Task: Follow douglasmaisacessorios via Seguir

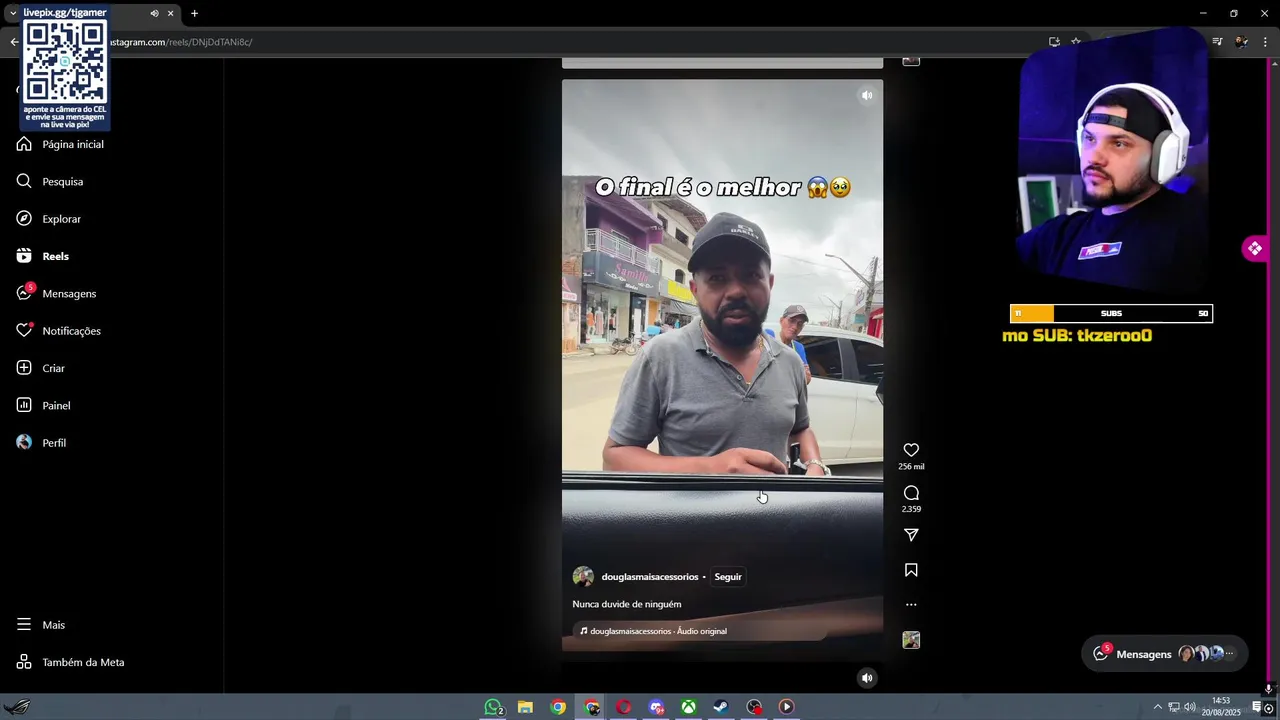Action: coord(728,577)
